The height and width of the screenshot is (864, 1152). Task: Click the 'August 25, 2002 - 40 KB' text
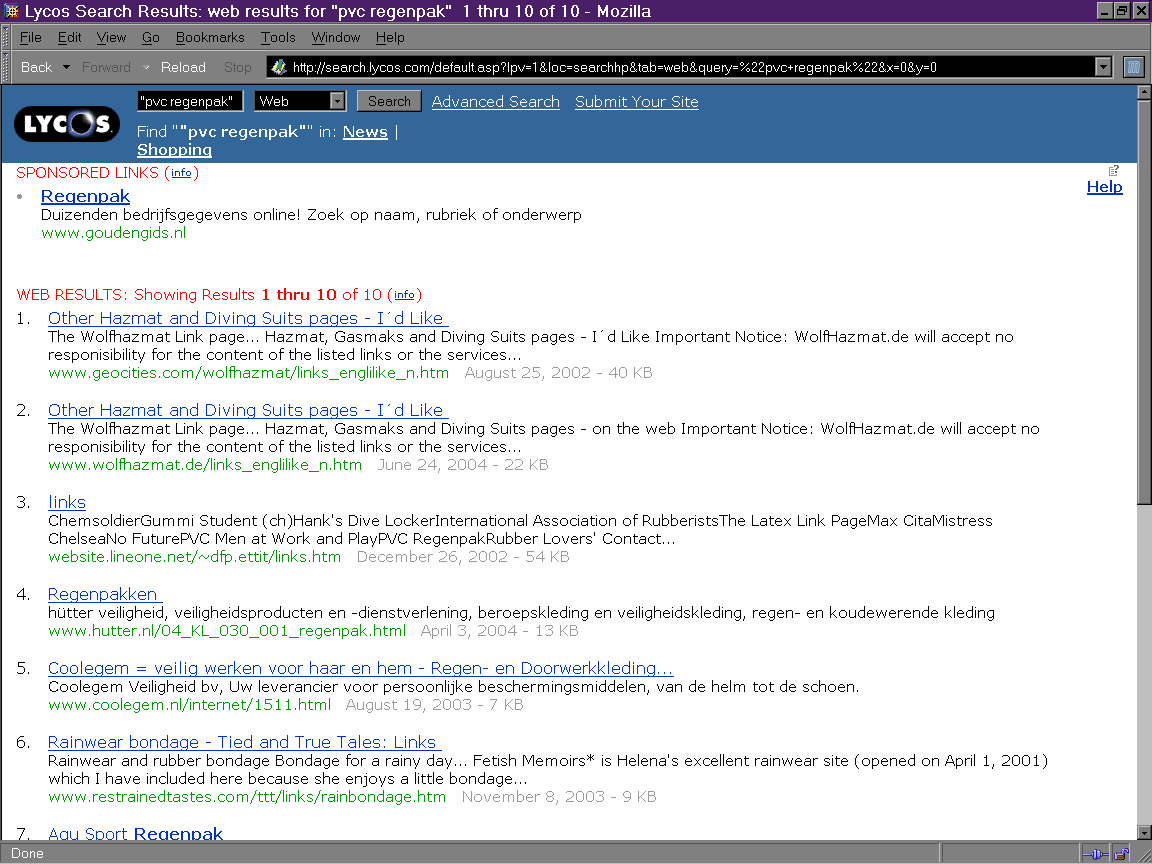pyautogui.click(x=558, y=372)
